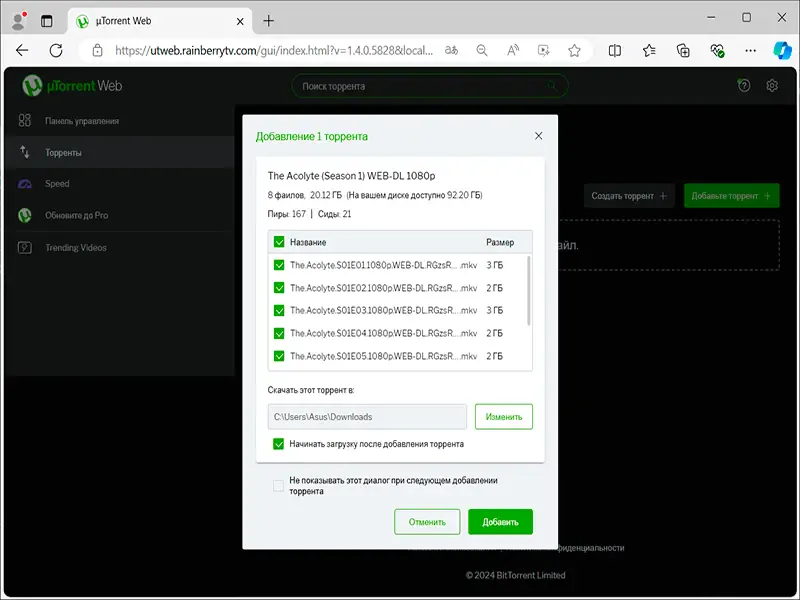
Task: Uncheck The.Acolyte.S01E01 file checkbox
Action: click(x=279, y=265)
